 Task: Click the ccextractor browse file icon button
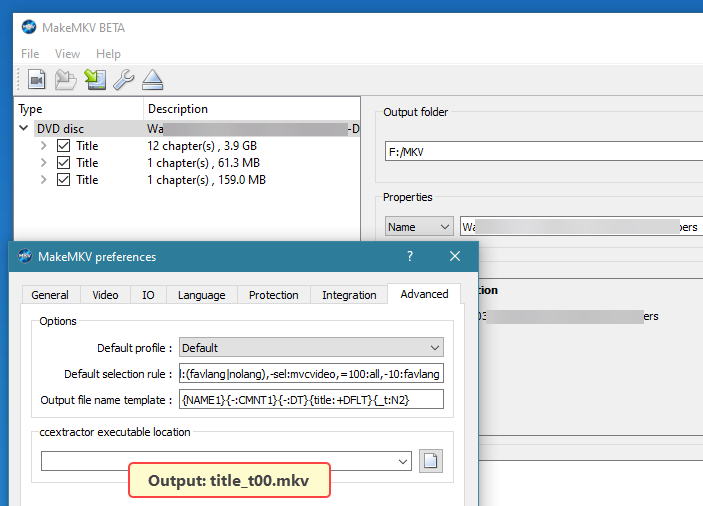click(431, 461)
